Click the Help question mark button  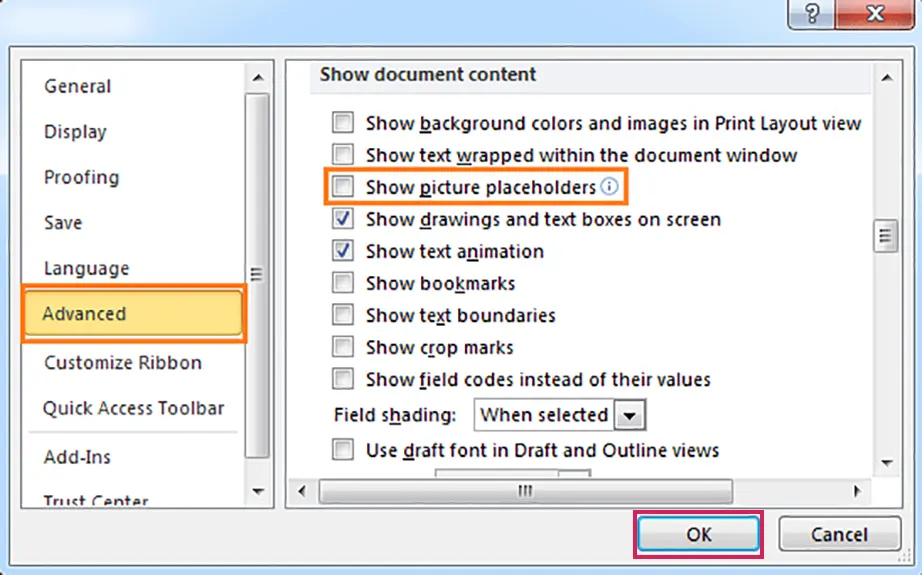click(811, 13)
